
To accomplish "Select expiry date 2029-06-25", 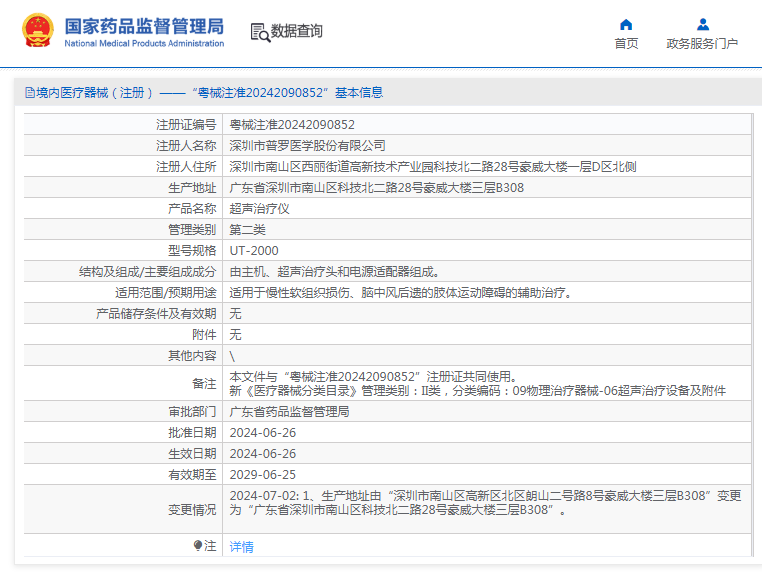I will tap(262, 474).
